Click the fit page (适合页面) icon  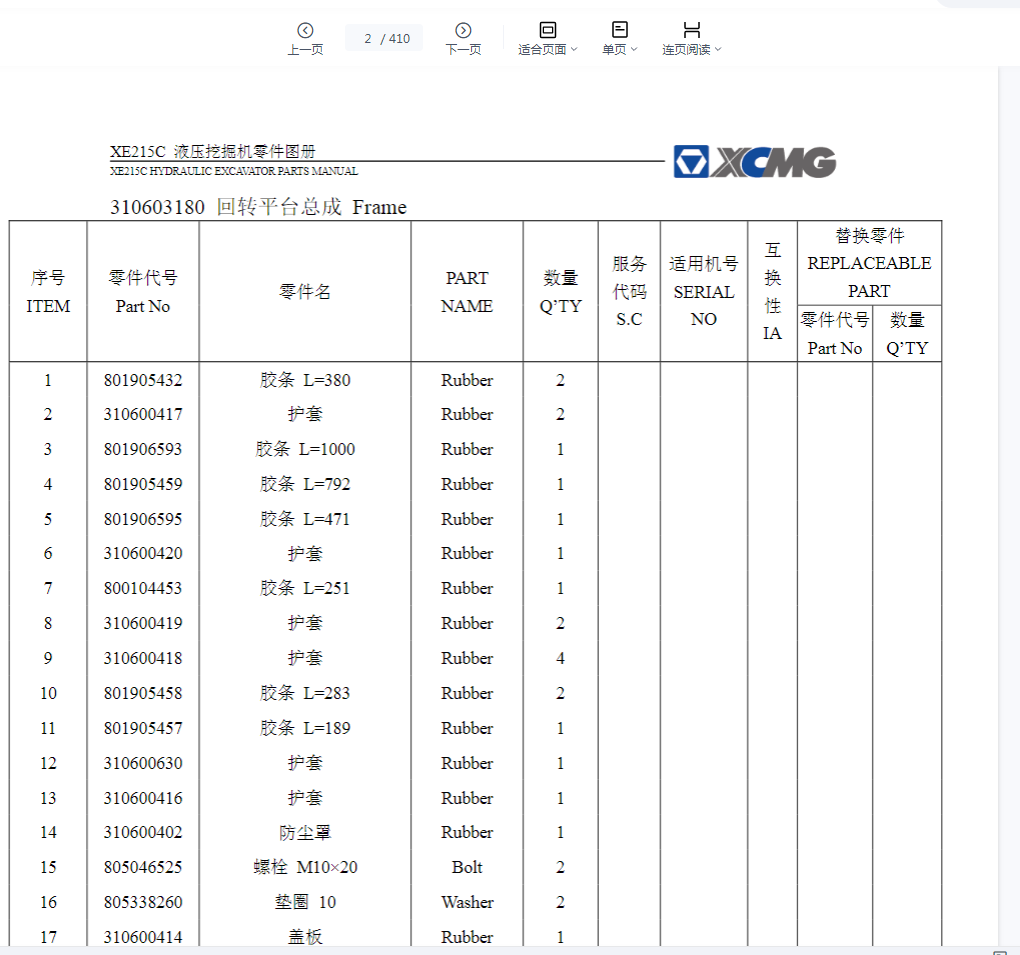point(547,29)
